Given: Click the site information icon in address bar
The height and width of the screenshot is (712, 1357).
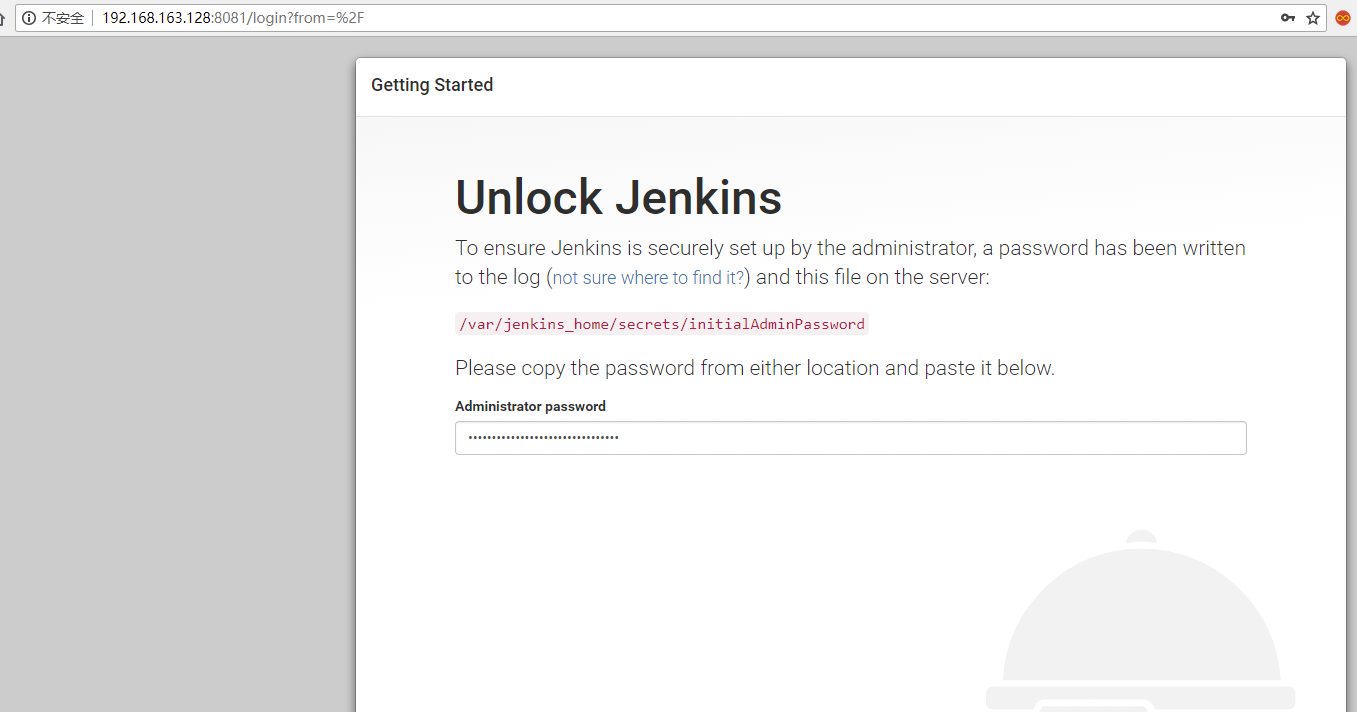Looking at the screenshot, I should 29,18.
